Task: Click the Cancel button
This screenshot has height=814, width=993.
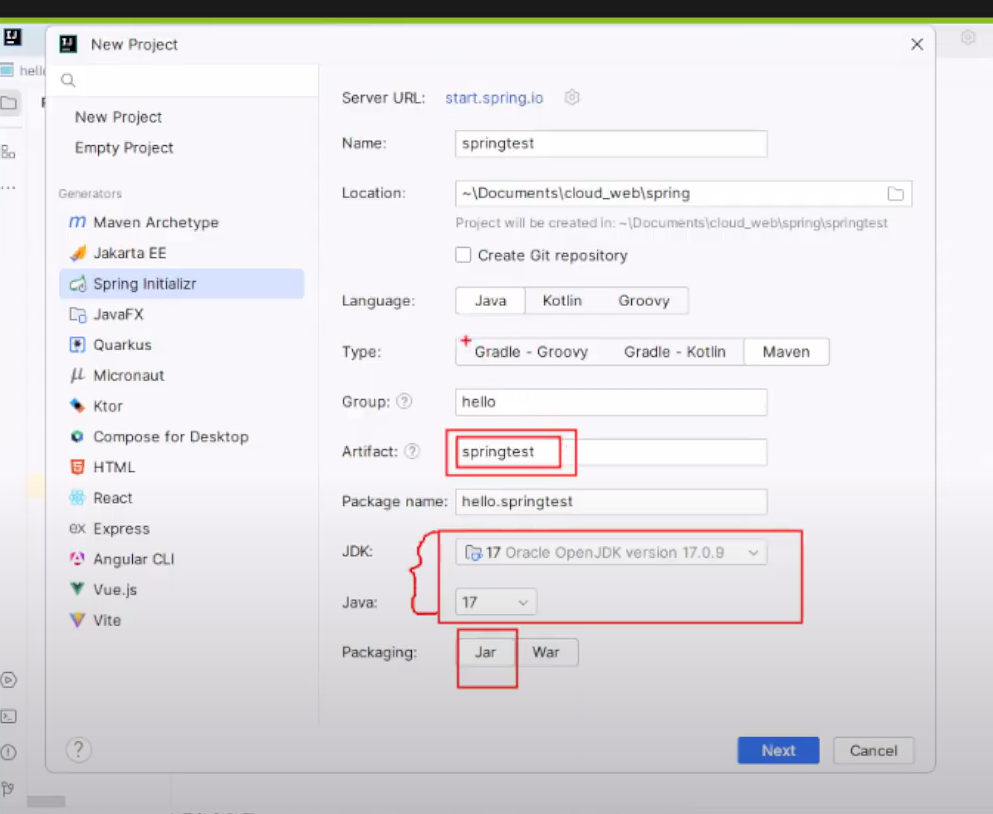Action: [873, 750]
